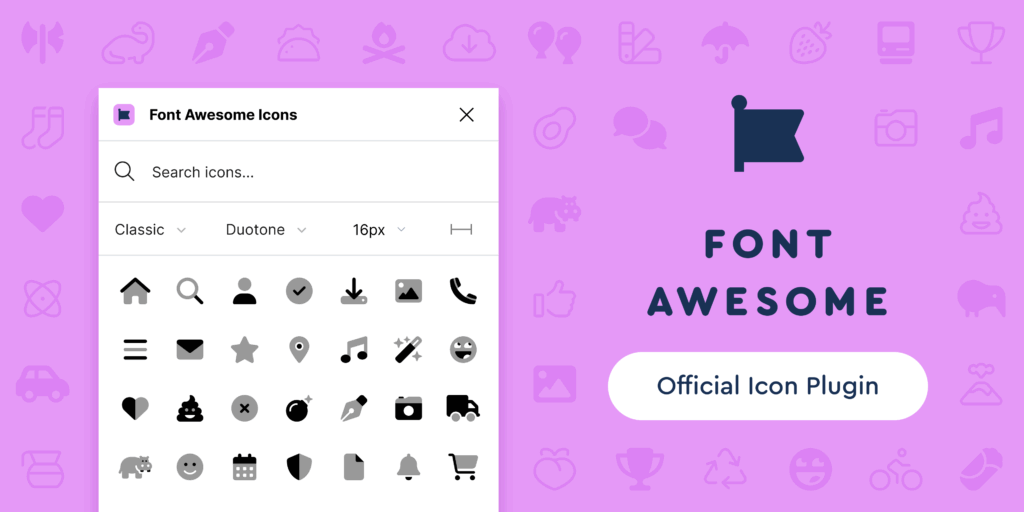
Task: Toggle the fixed width icon option
Action: [x=461, y=230]
